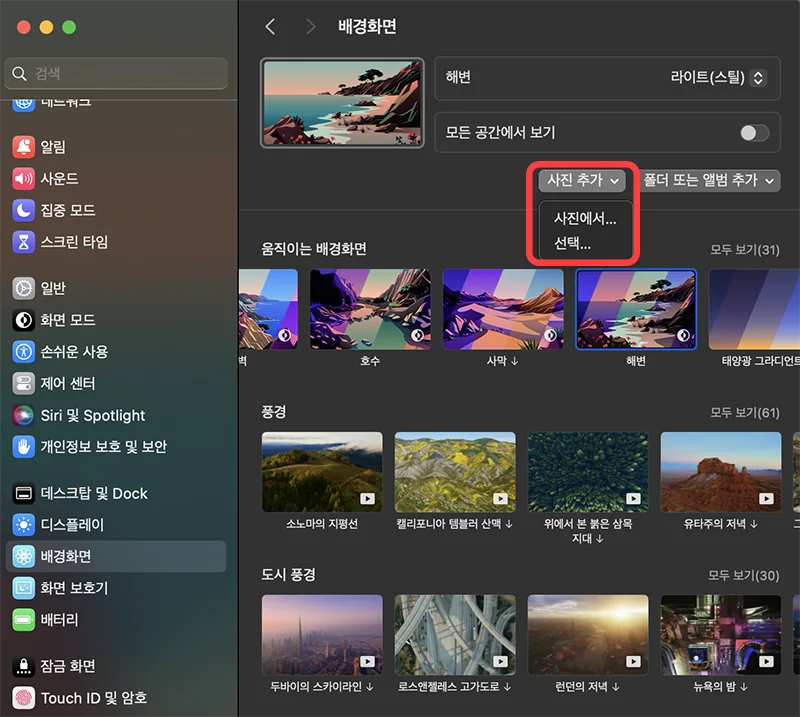Choose 사진에서... menu item
This screenshot has width=800, height=717.
[585, 219]
